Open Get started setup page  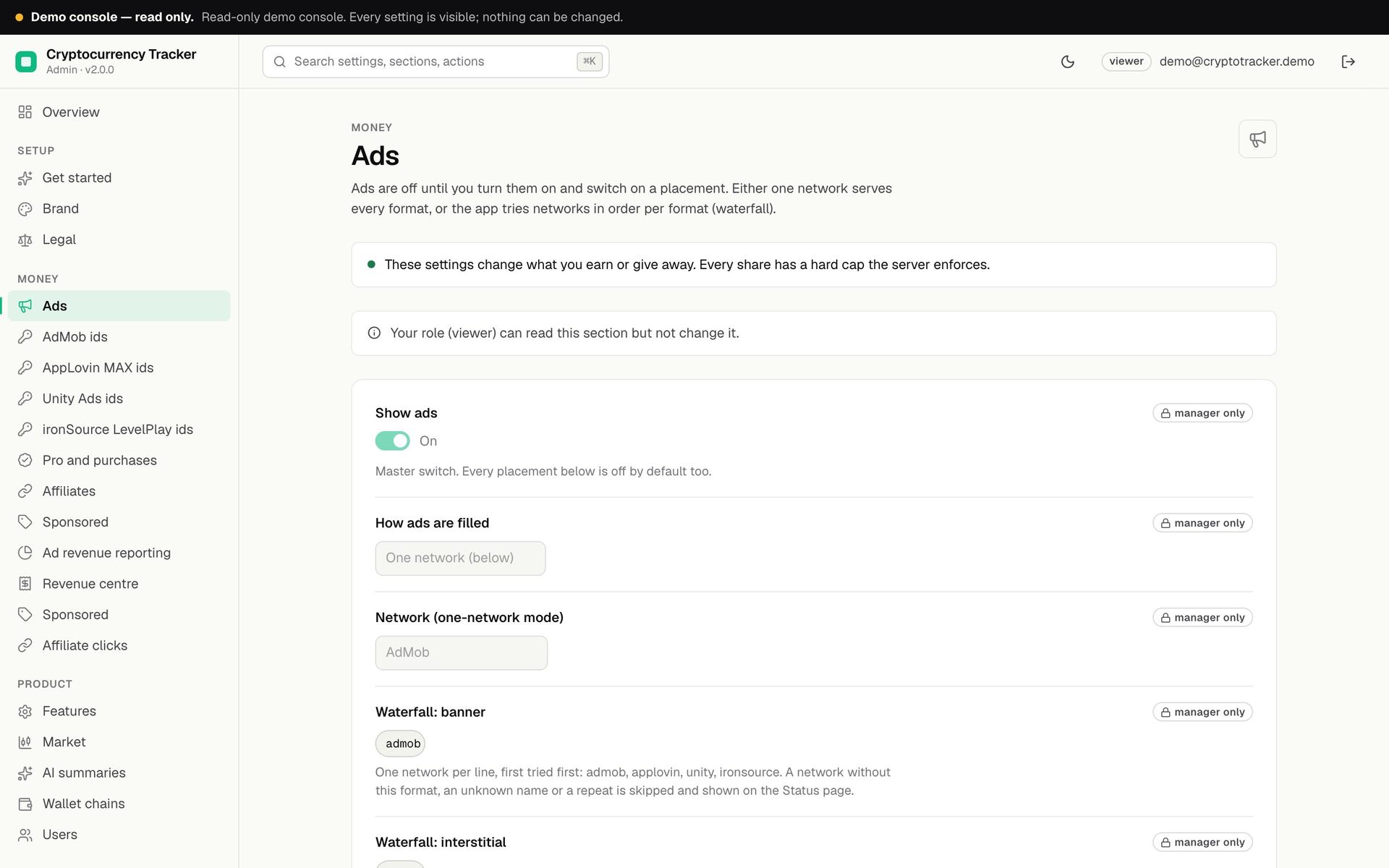[x=119, y=178]
